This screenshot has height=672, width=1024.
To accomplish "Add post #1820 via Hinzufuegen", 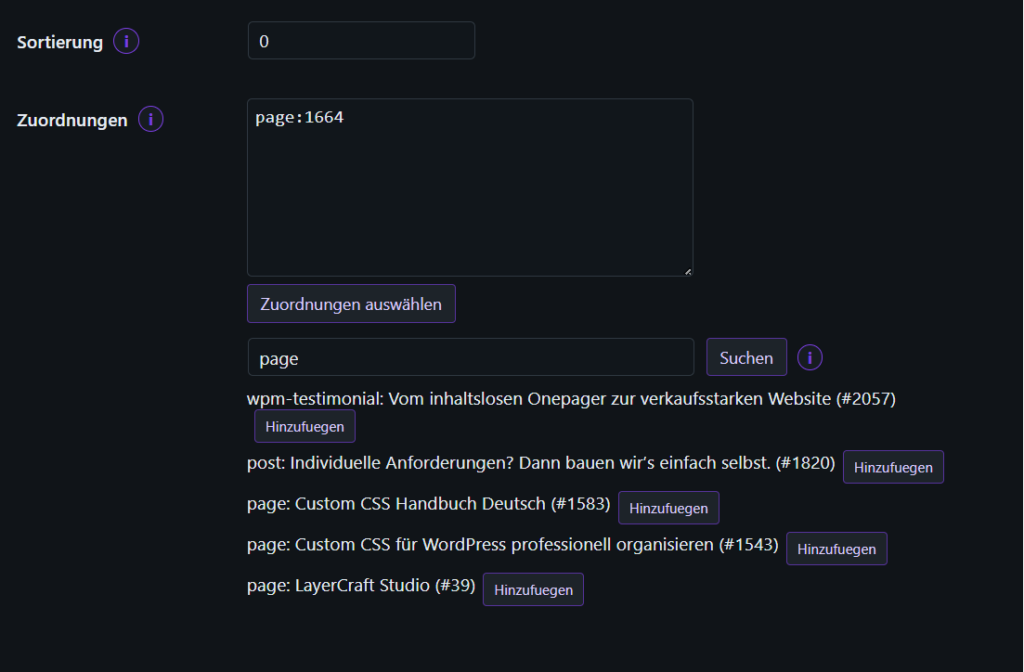I will (893, 468).
